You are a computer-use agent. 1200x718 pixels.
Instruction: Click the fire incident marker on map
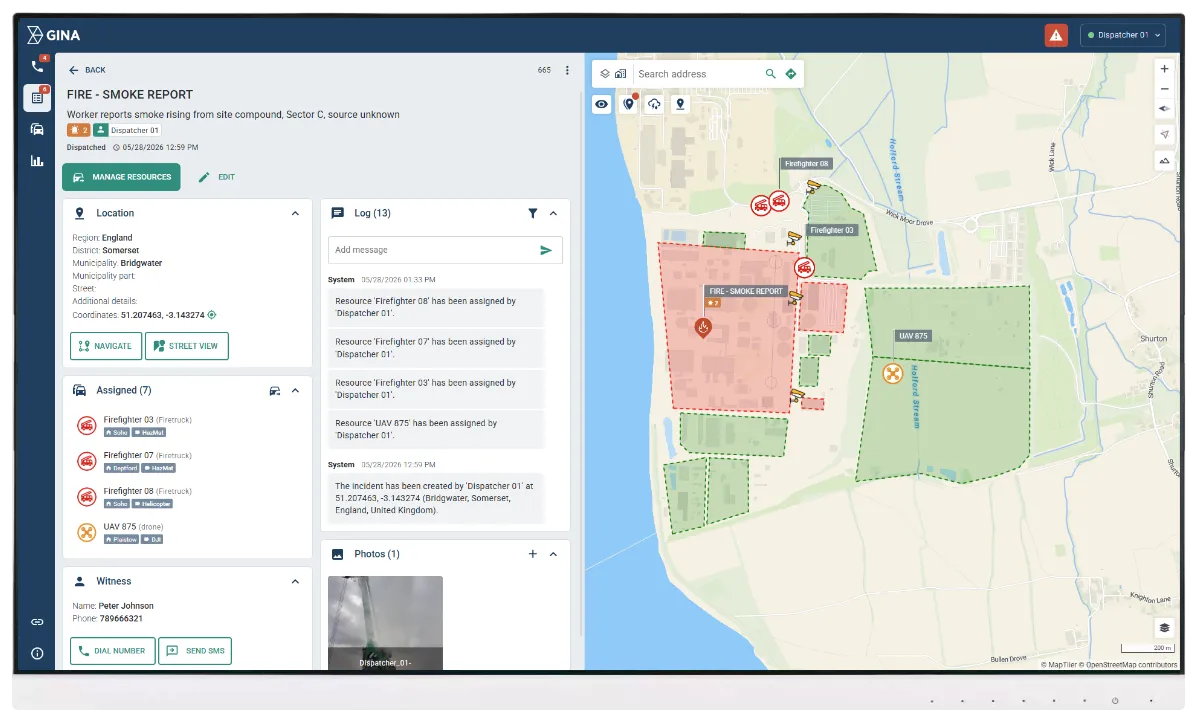coord(703,328)
